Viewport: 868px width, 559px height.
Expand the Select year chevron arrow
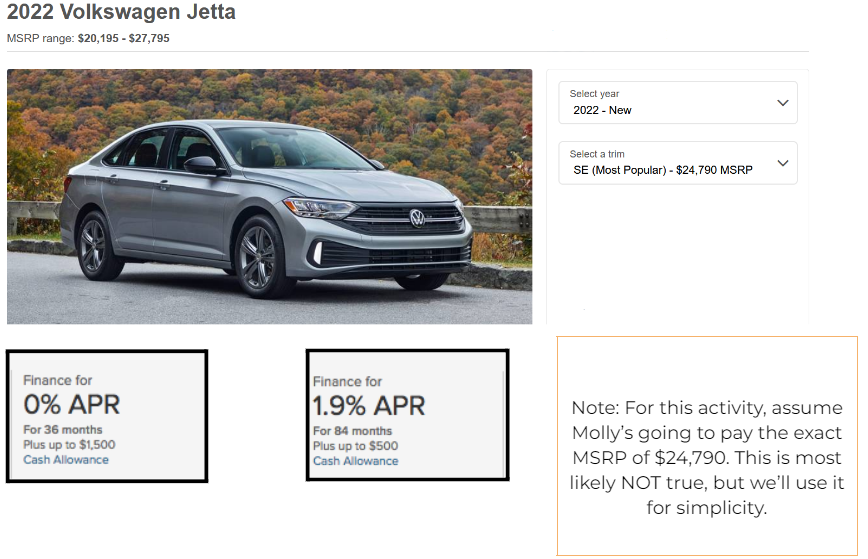(782, 103)
